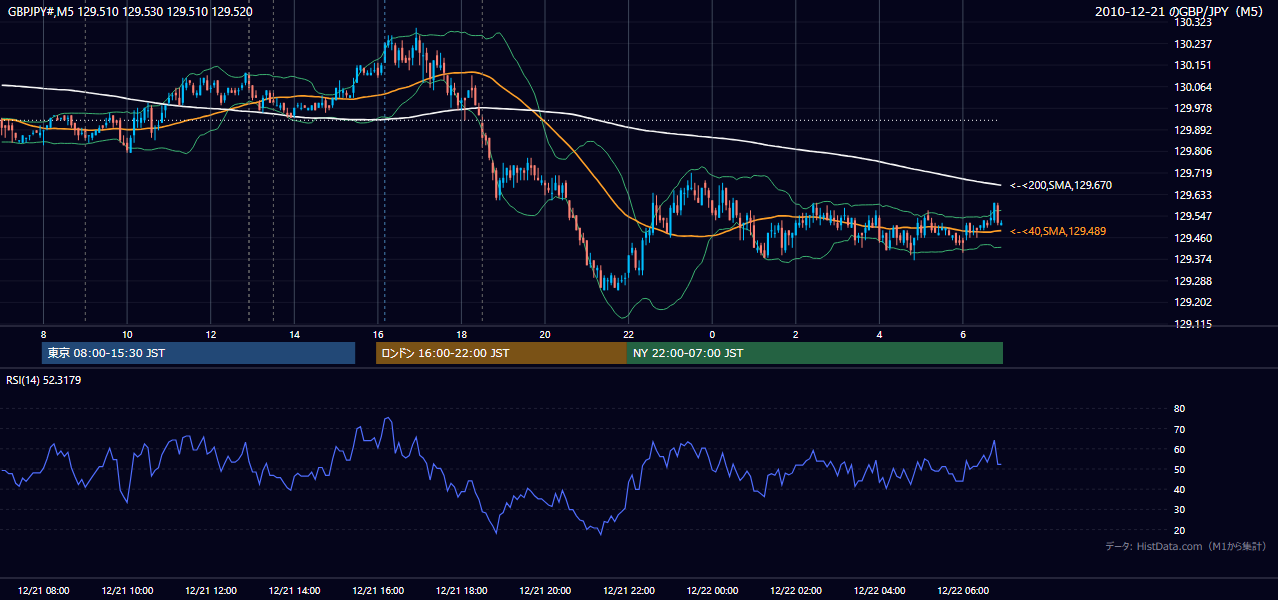This screenshot has width=1278, height=600.
Task: Click price axis value 129.202
Action: tap(1194, 302)
